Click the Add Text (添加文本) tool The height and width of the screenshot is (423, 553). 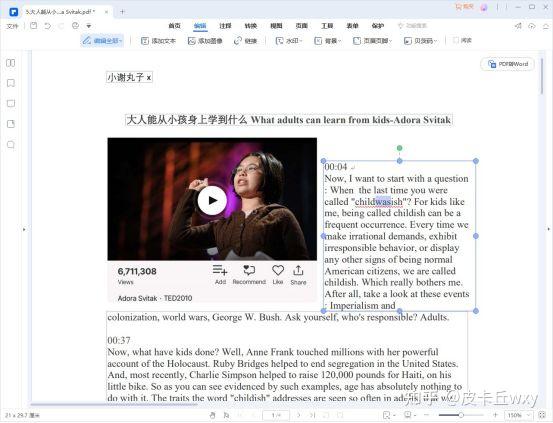(158, 41)
